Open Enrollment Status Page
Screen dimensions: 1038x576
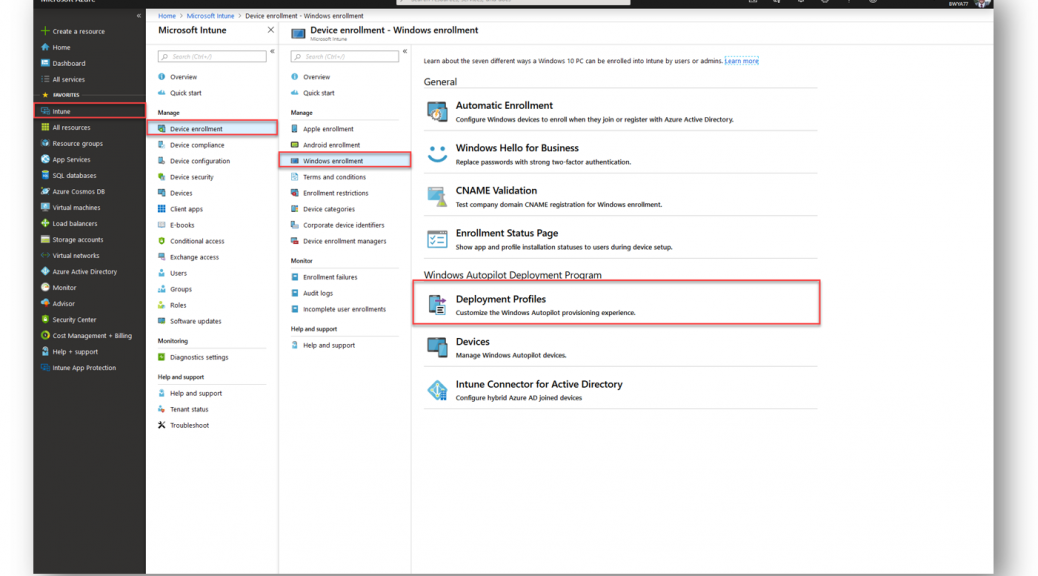[x=620, y=239]
